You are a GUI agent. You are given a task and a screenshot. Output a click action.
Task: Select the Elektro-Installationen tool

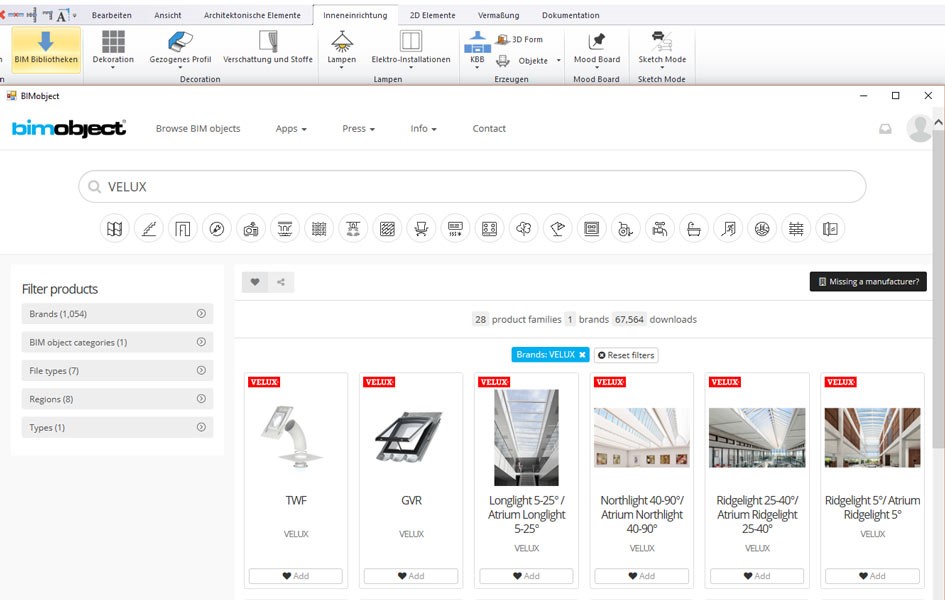[x=411, y=49]
